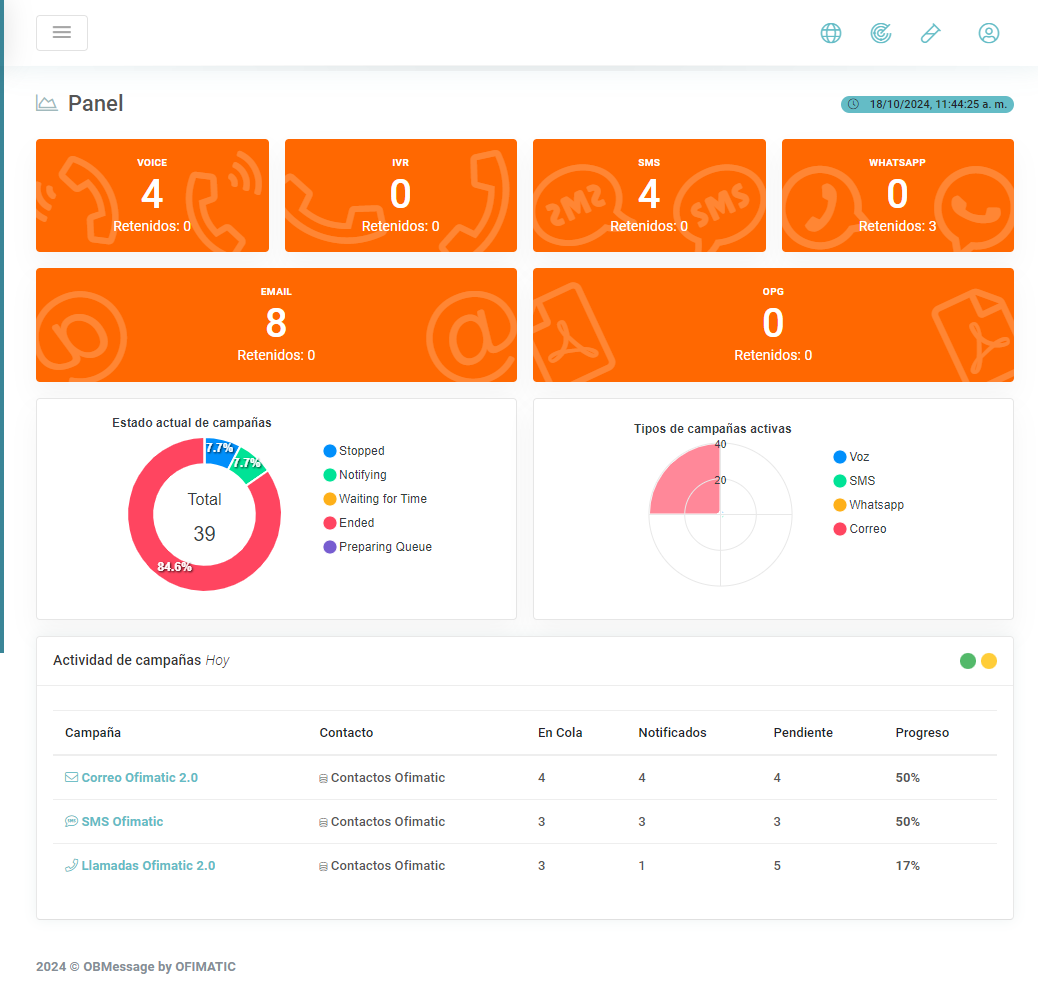Click the clock date-time badge
This screenshot has width=1038, height=987.
[x=927, y=104]
